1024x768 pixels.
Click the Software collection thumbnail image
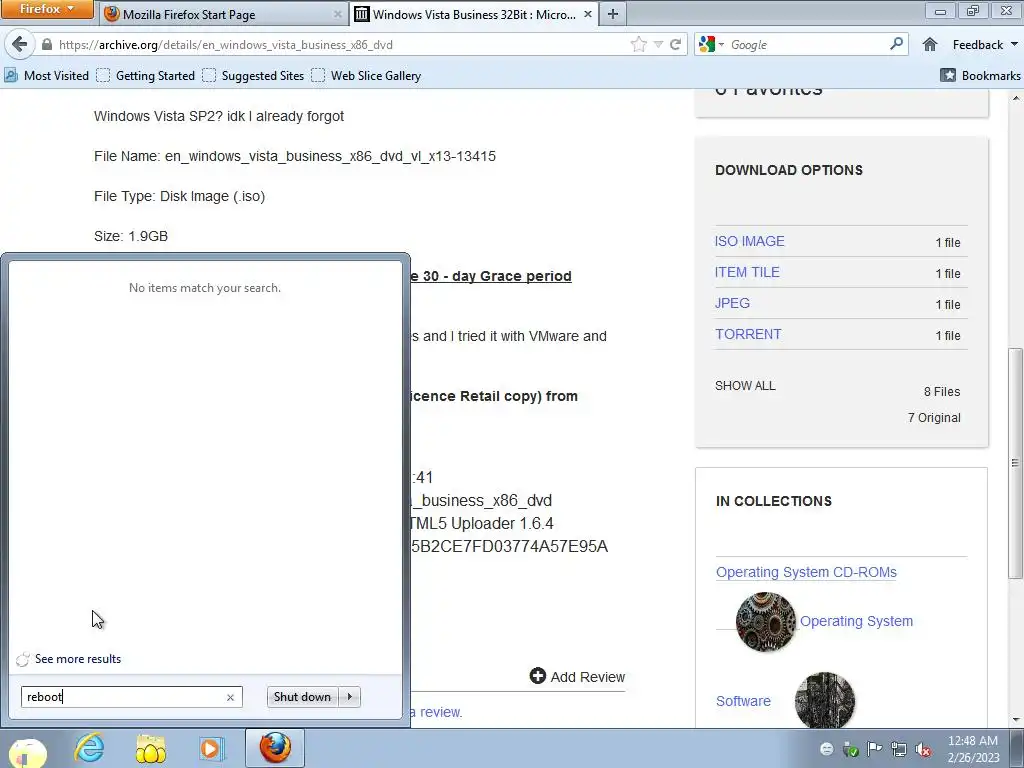pos(824,700)
